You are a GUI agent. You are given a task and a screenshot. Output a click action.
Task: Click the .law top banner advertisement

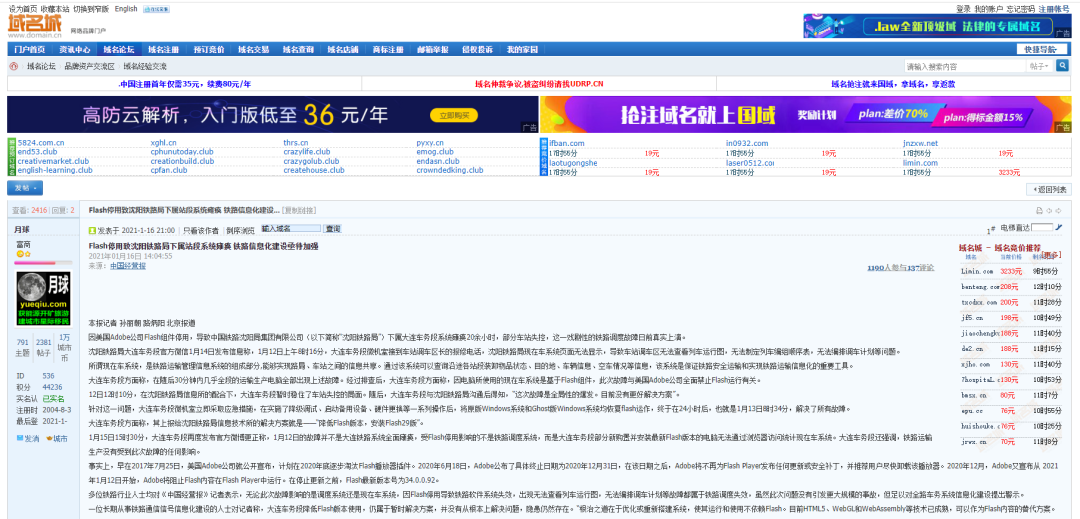pyautogui.click(x=937, y=26)
